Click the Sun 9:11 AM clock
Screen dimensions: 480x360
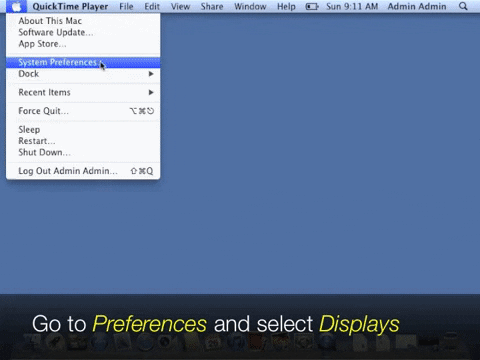tap(352, 6)
